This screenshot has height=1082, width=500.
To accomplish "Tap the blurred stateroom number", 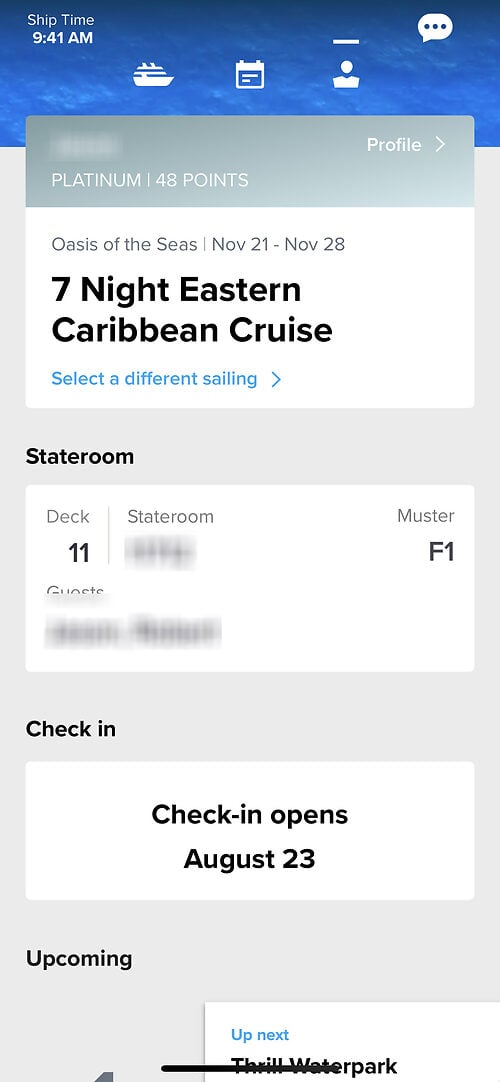I will coord(160,553).
